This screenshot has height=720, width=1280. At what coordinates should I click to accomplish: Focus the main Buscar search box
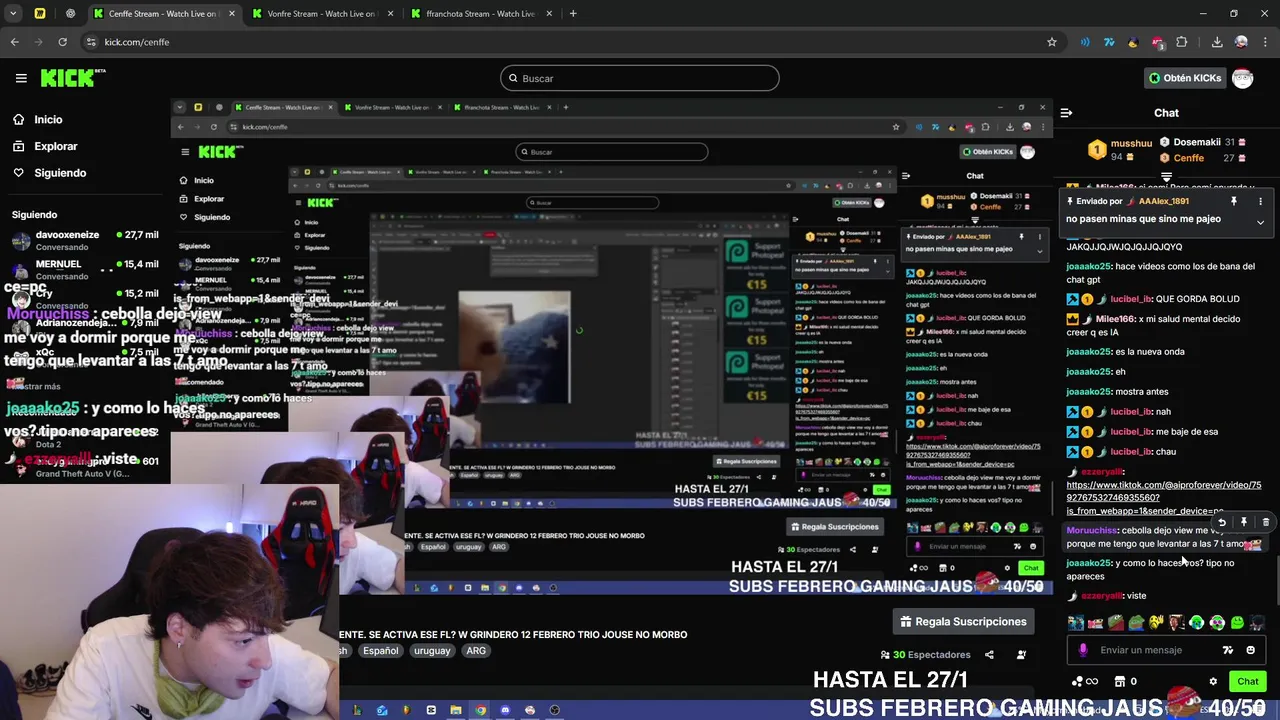coord(639,78)
